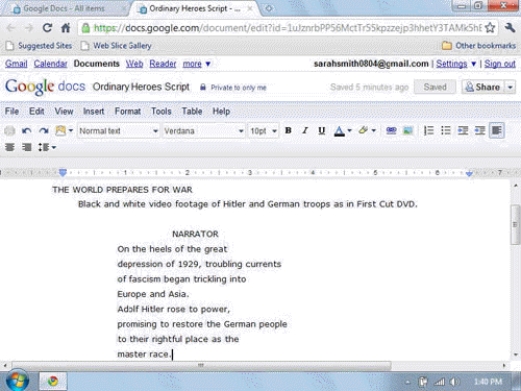This screenshot has width=521, height=391.
Task: Open the Insert menu
Action: tap(94, 111)
